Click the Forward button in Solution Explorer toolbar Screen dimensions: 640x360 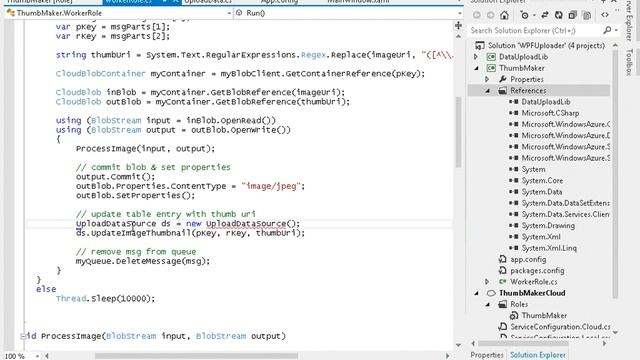491,16
